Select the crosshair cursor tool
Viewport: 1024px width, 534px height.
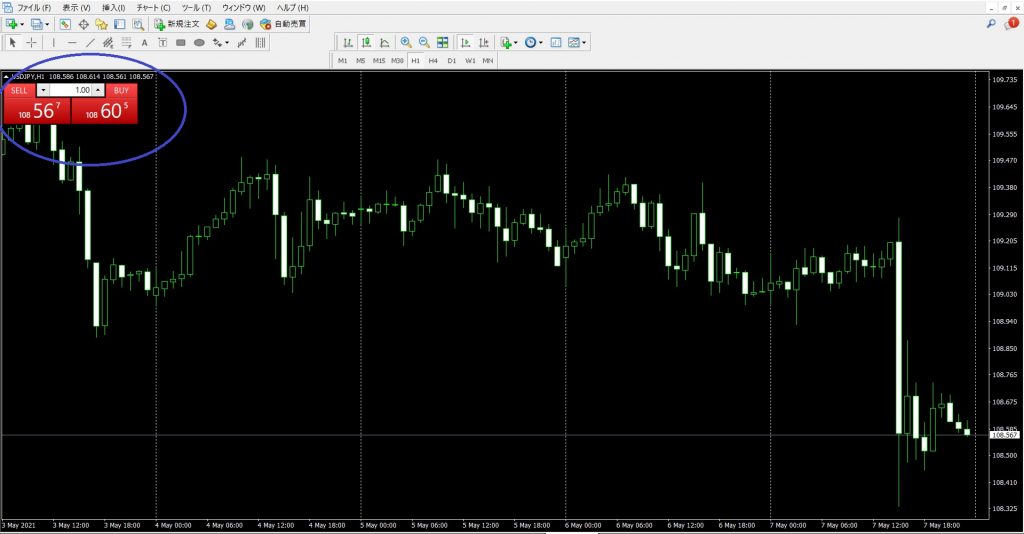click(x=31, y=43)
